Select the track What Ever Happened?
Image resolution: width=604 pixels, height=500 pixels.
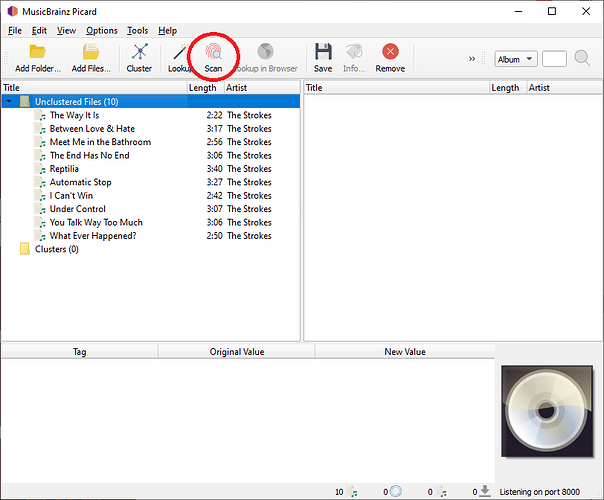coord(93,236)
